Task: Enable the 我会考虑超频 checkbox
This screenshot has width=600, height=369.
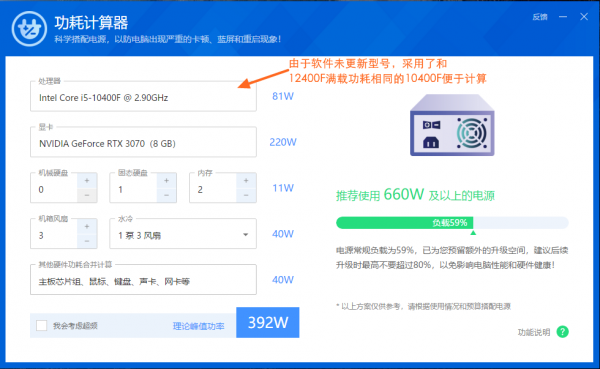Action: click(x=41, y=326)
